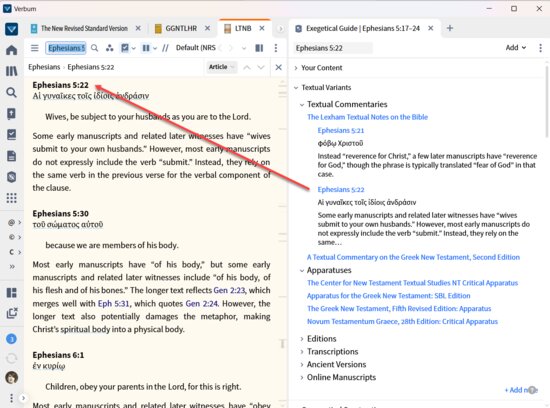Expand the Your Content section
Screen dimensions: 550x408
pos(296,68)
